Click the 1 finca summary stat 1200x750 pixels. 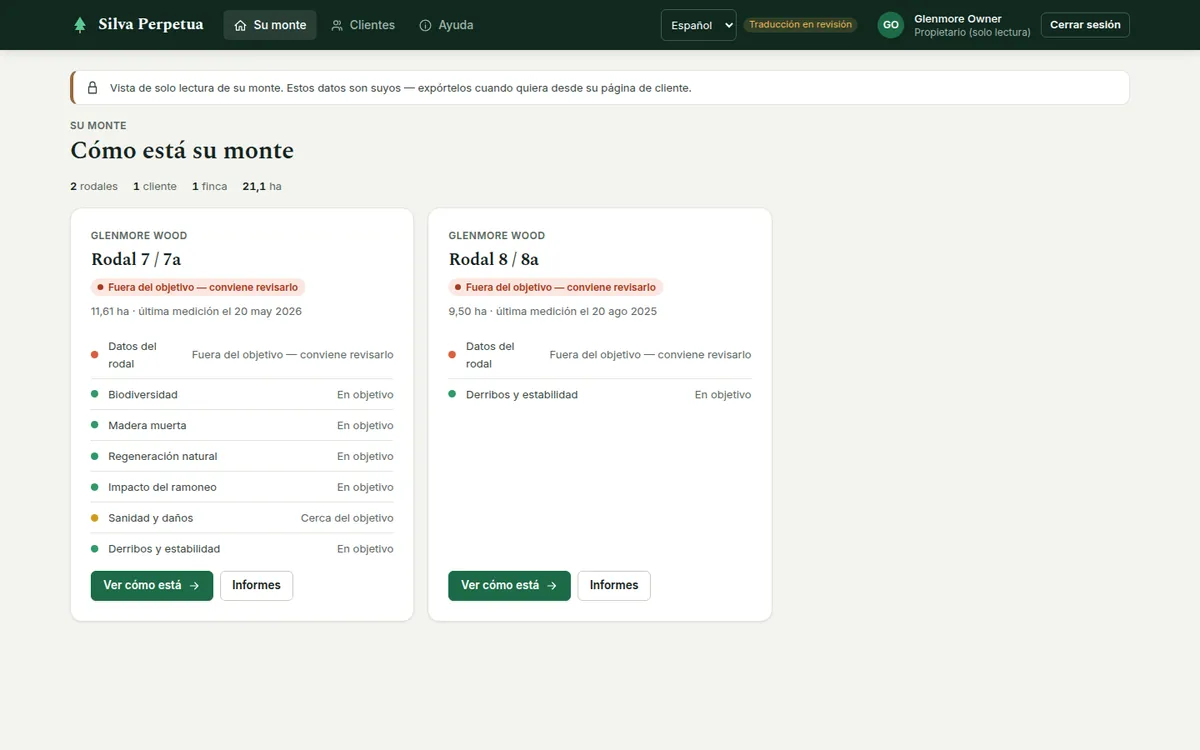click(210, 186)
